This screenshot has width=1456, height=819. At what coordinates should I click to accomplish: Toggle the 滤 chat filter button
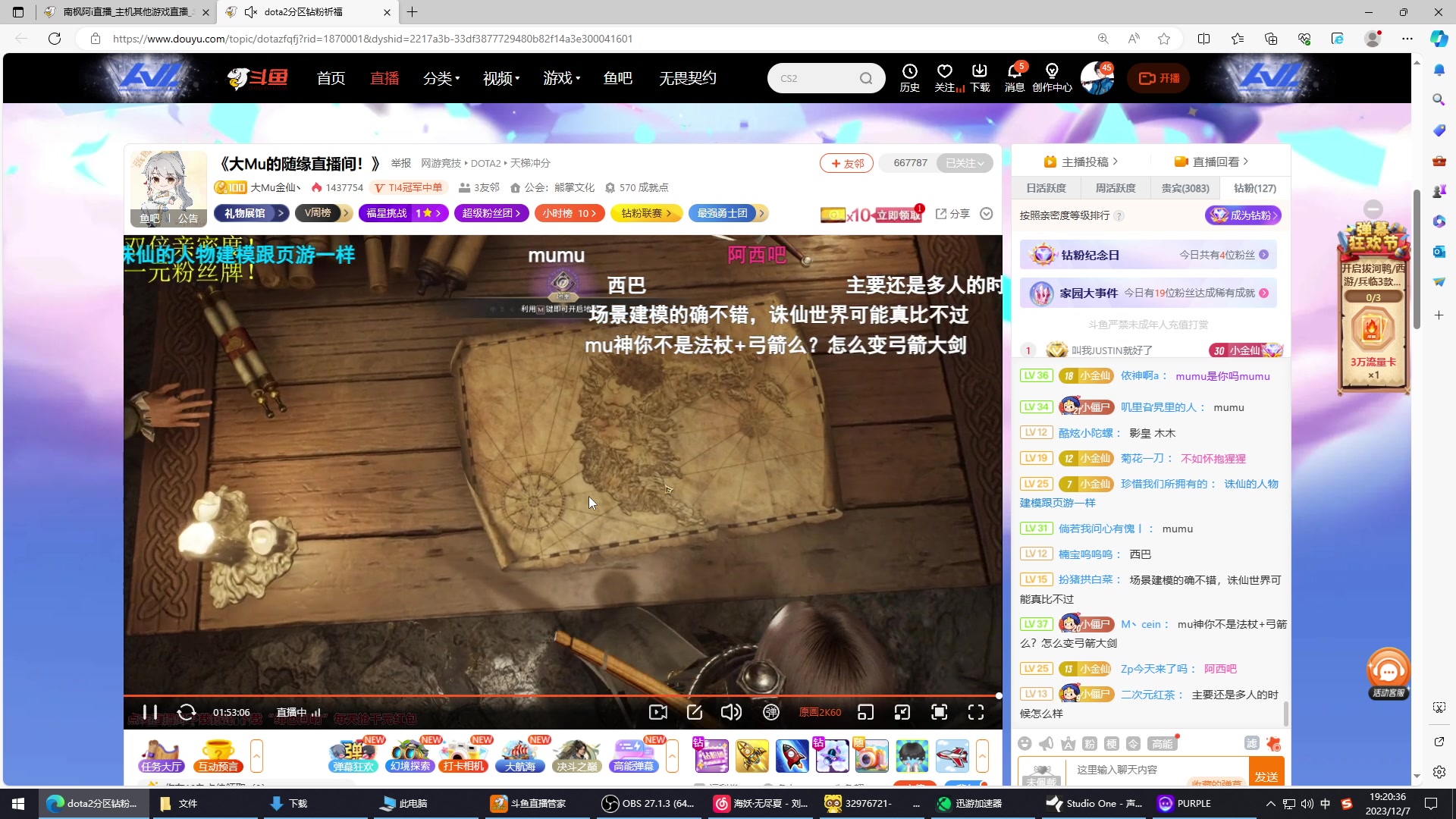click(1252, 744)
